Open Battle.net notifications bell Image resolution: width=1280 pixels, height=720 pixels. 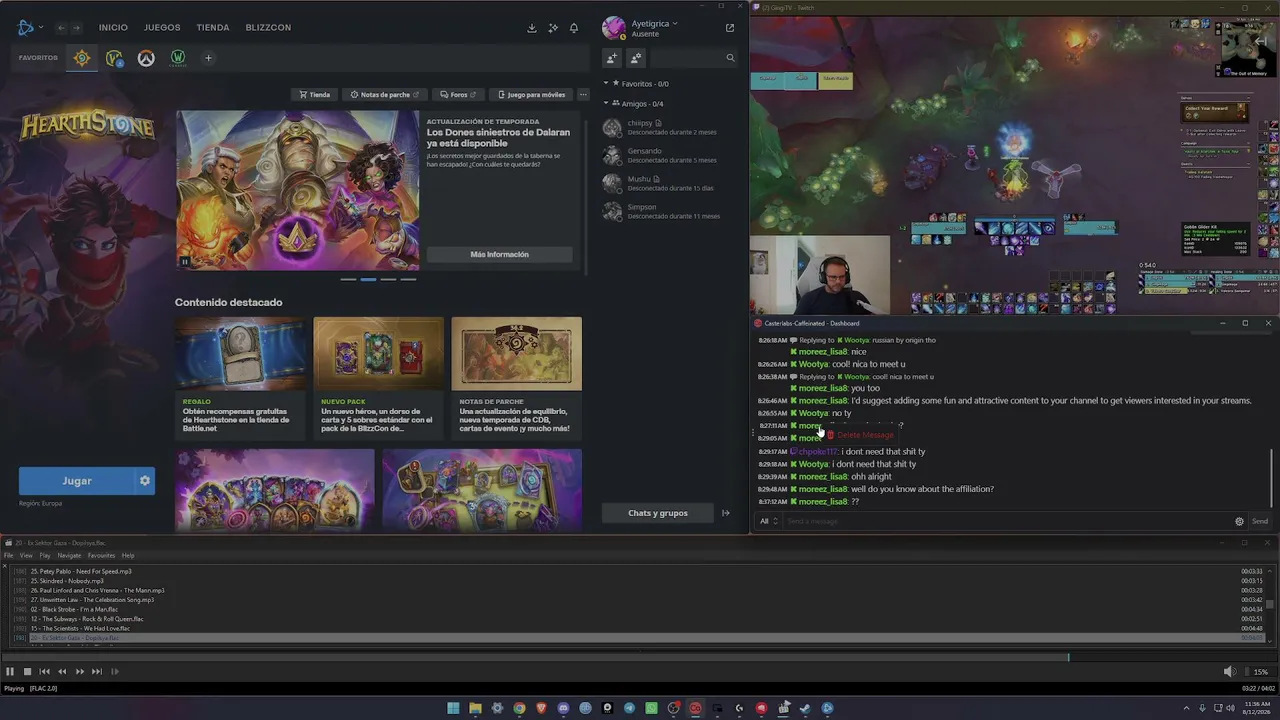click(x=574, y=28)
